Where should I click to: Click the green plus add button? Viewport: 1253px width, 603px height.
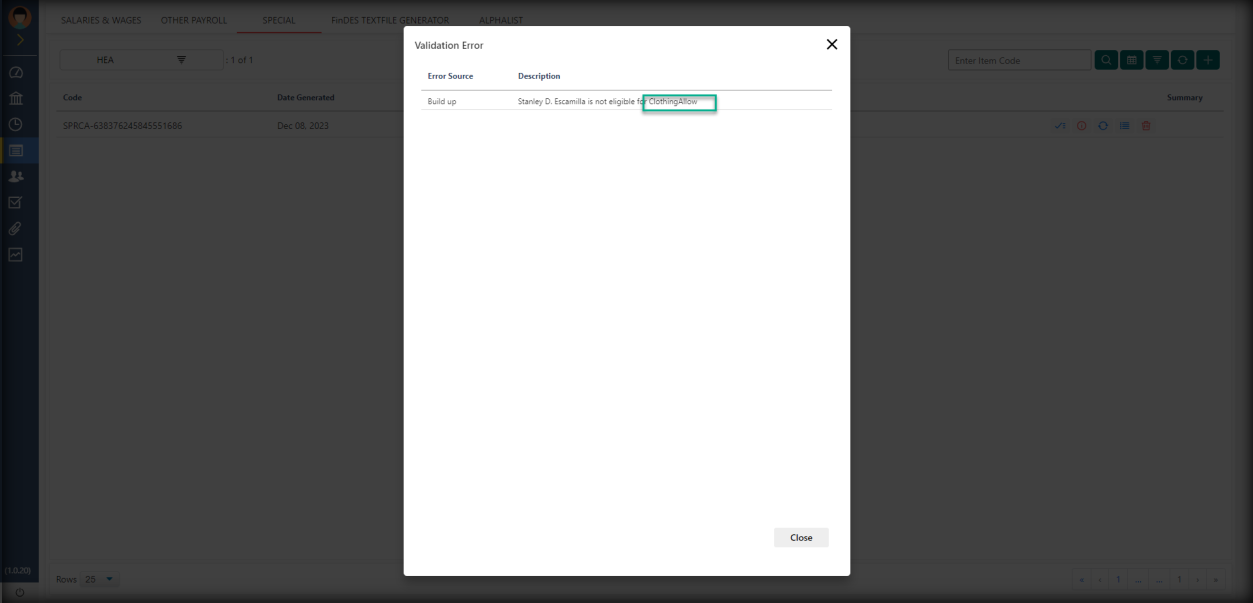pyautogui.click(x=1208, y=61)
